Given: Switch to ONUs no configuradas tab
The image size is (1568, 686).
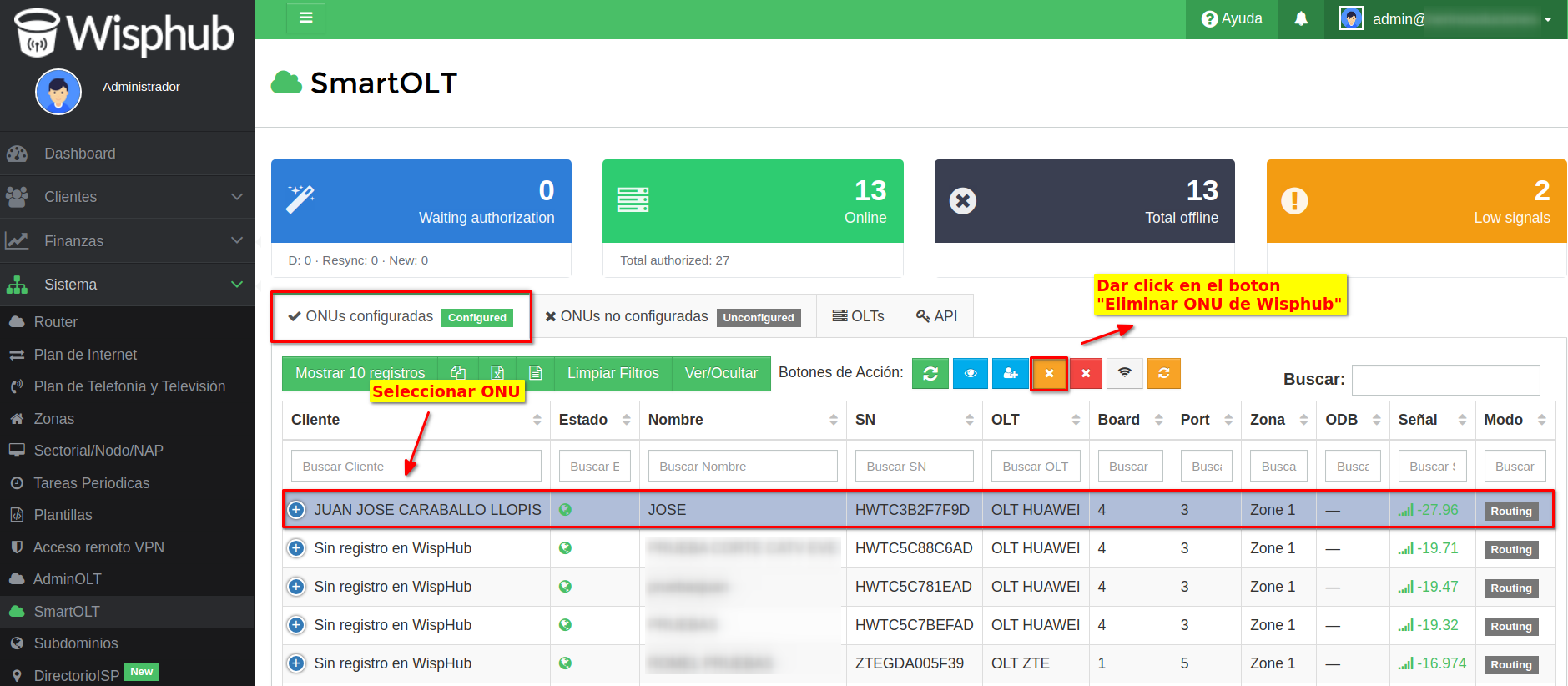Looking at the screenshot, I should pos(673,316).
